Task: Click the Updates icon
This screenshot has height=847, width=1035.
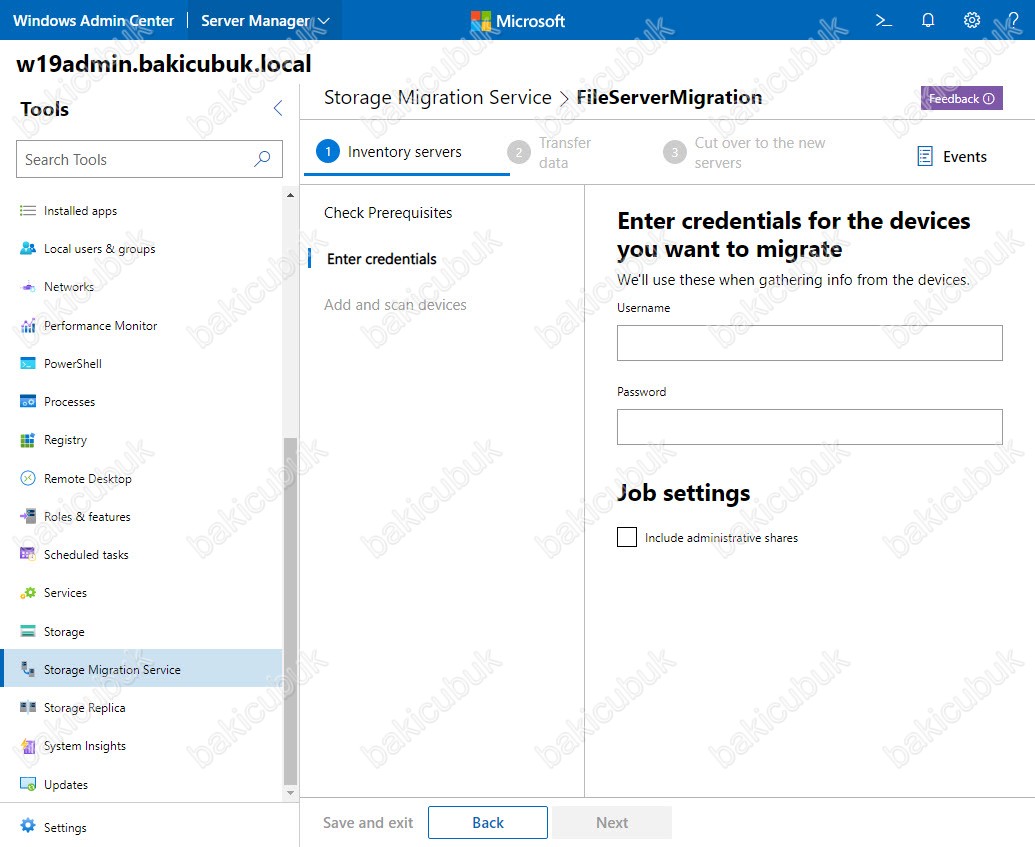Action: (x=28, y=784)
